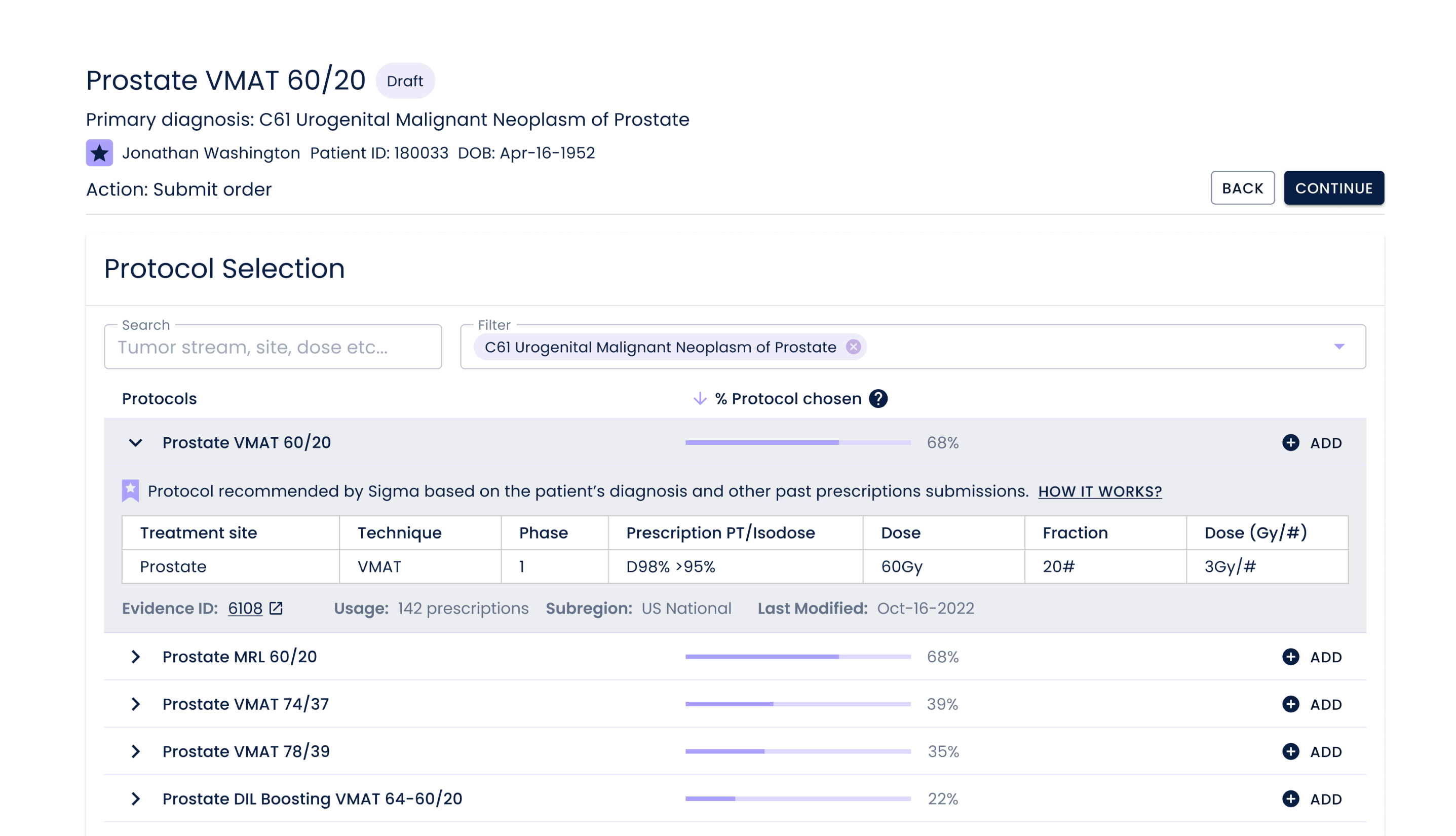Viewport: 1456px width, 836px height.
Task: Add Prostate VMAT 78/39 protocol
Action: [1312, 751]
